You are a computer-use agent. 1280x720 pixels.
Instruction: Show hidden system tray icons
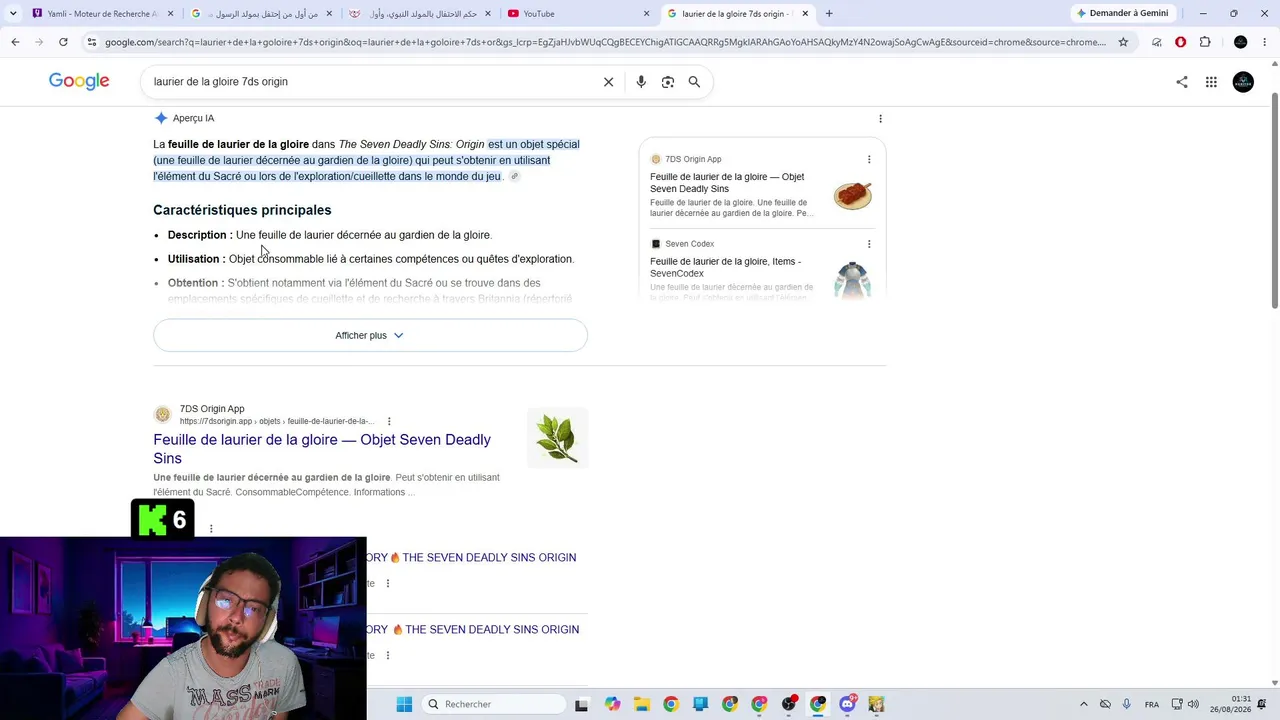click(1083, 704)
